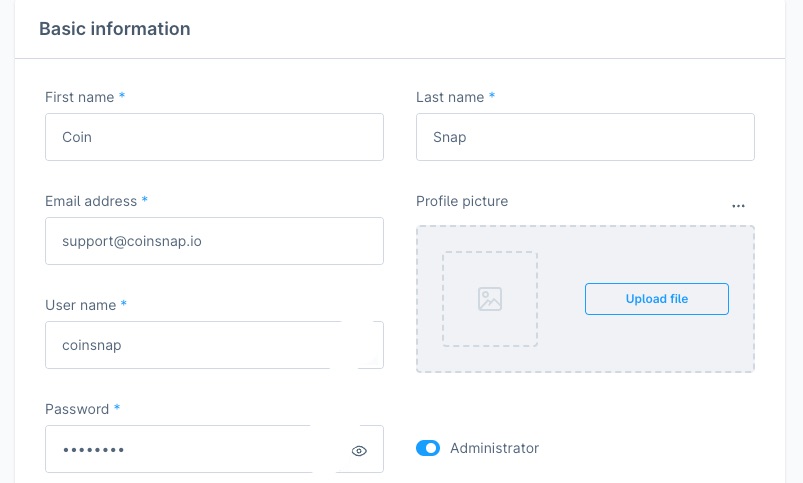
Task: Click the Password label text
Action: coord(77,409)
